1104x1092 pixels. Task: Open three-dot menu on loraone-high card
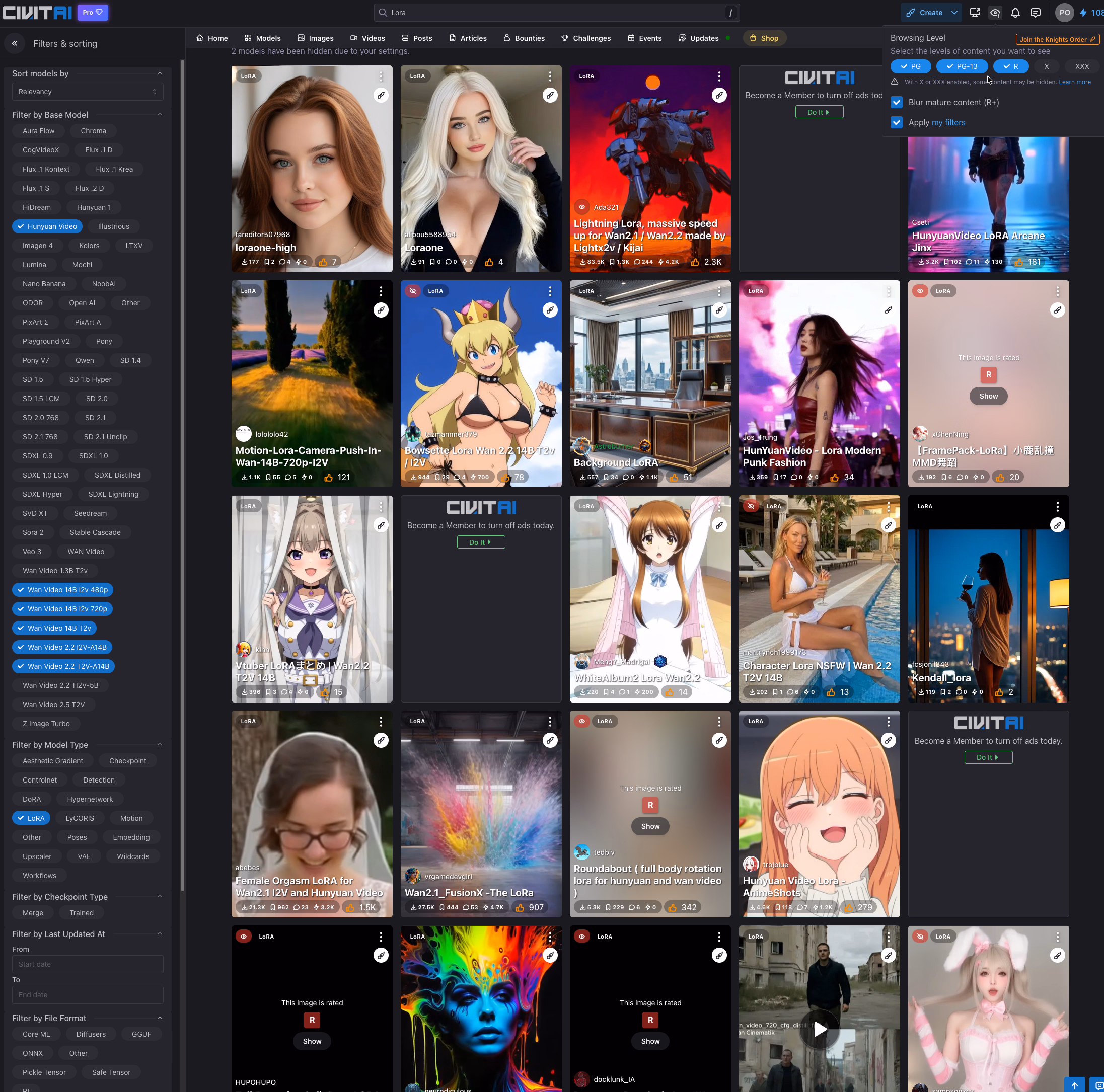click(381, 76)
